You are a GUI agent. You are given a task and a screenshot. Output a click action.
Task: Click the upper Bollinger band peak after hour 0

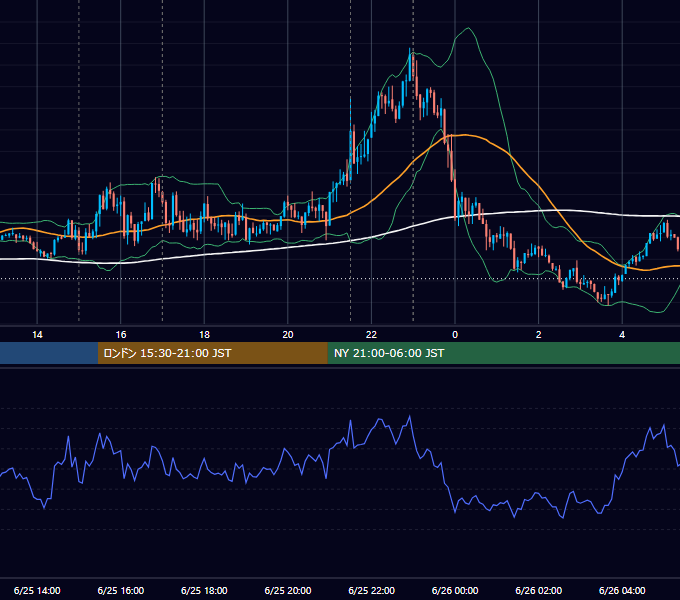click(x=468, y=29)
